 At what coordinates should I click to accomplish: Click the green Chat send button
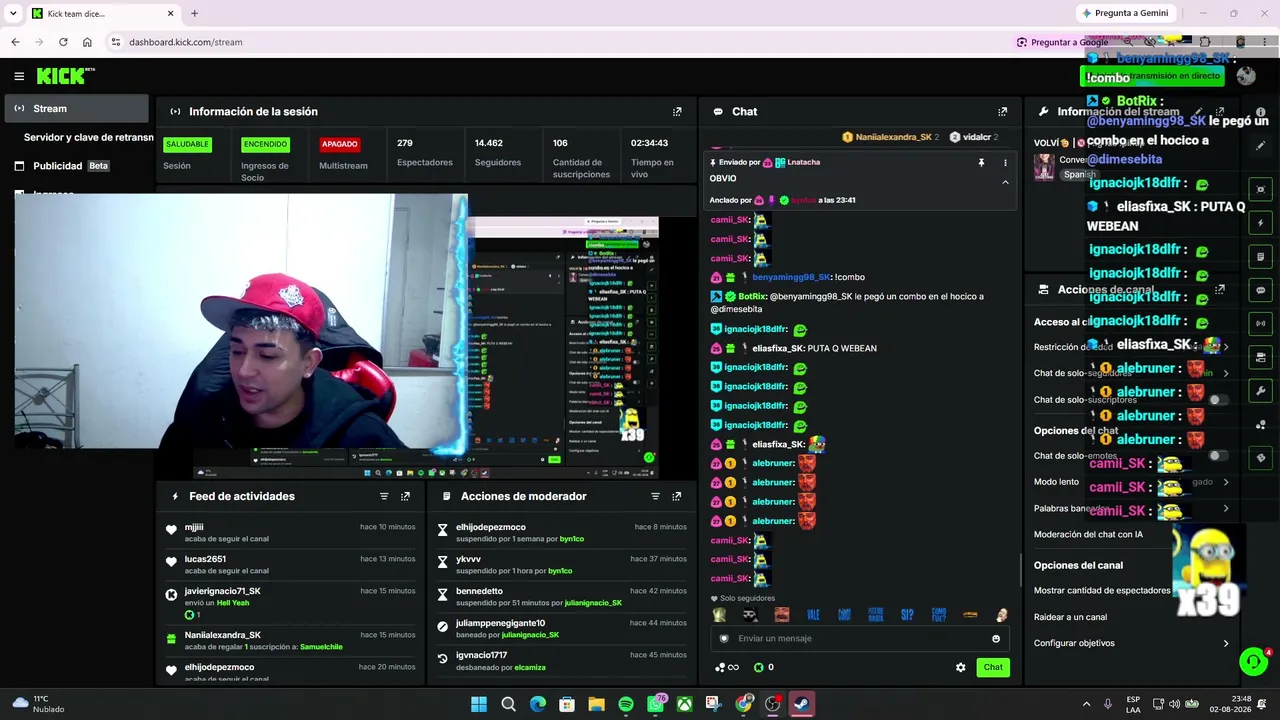[x=993, y=667]
